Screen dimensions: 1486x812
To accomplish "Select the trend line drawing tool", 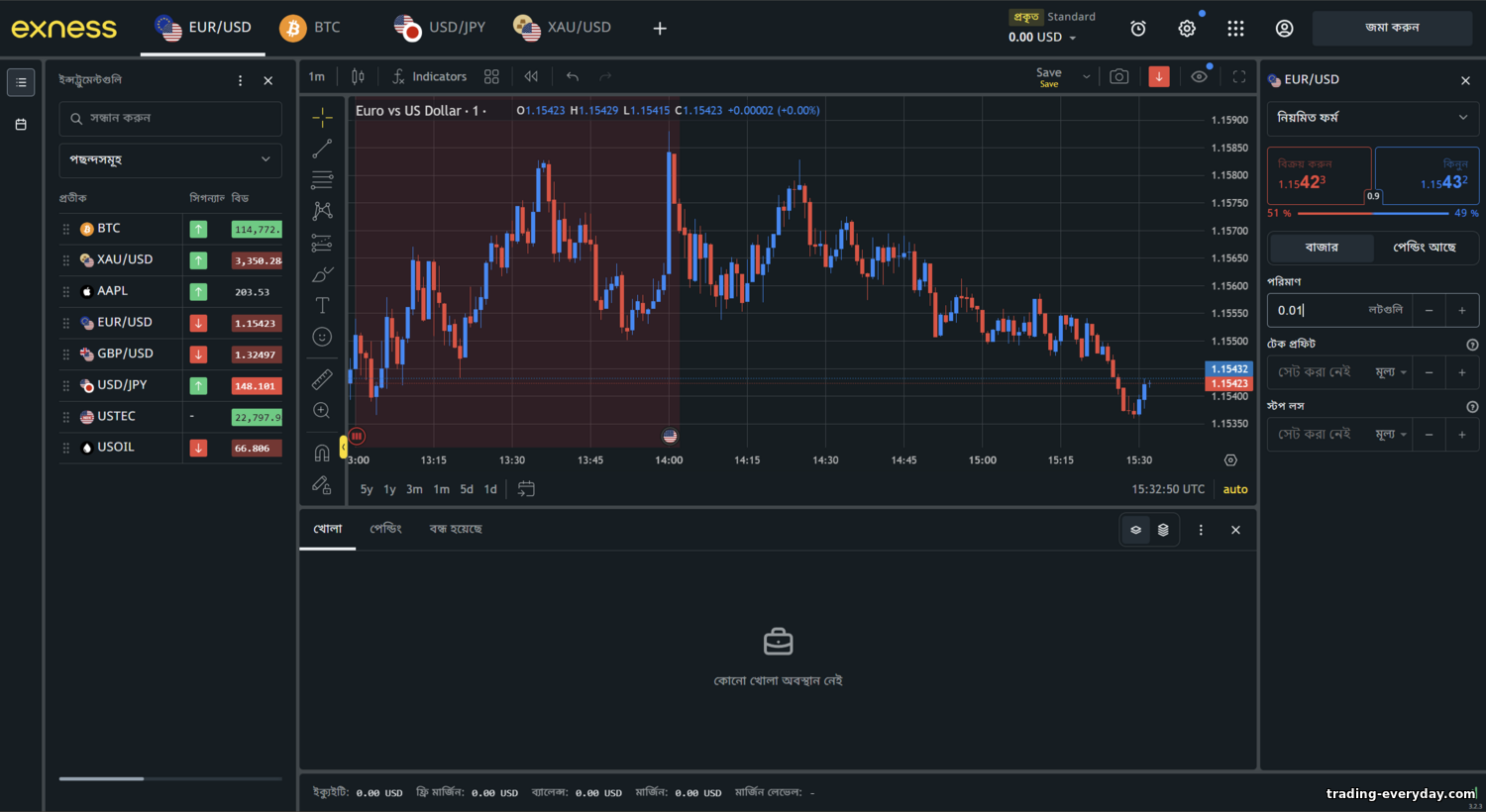I will [x=322, y=149].
